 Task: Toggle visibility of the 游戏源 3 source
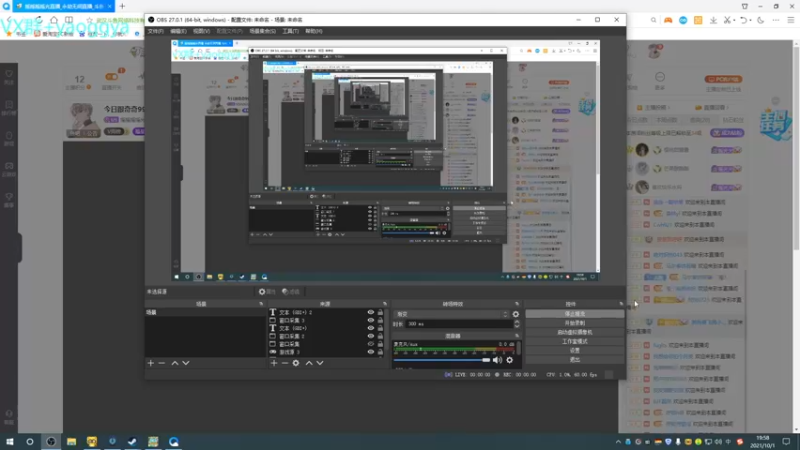[x=371, y=352]
